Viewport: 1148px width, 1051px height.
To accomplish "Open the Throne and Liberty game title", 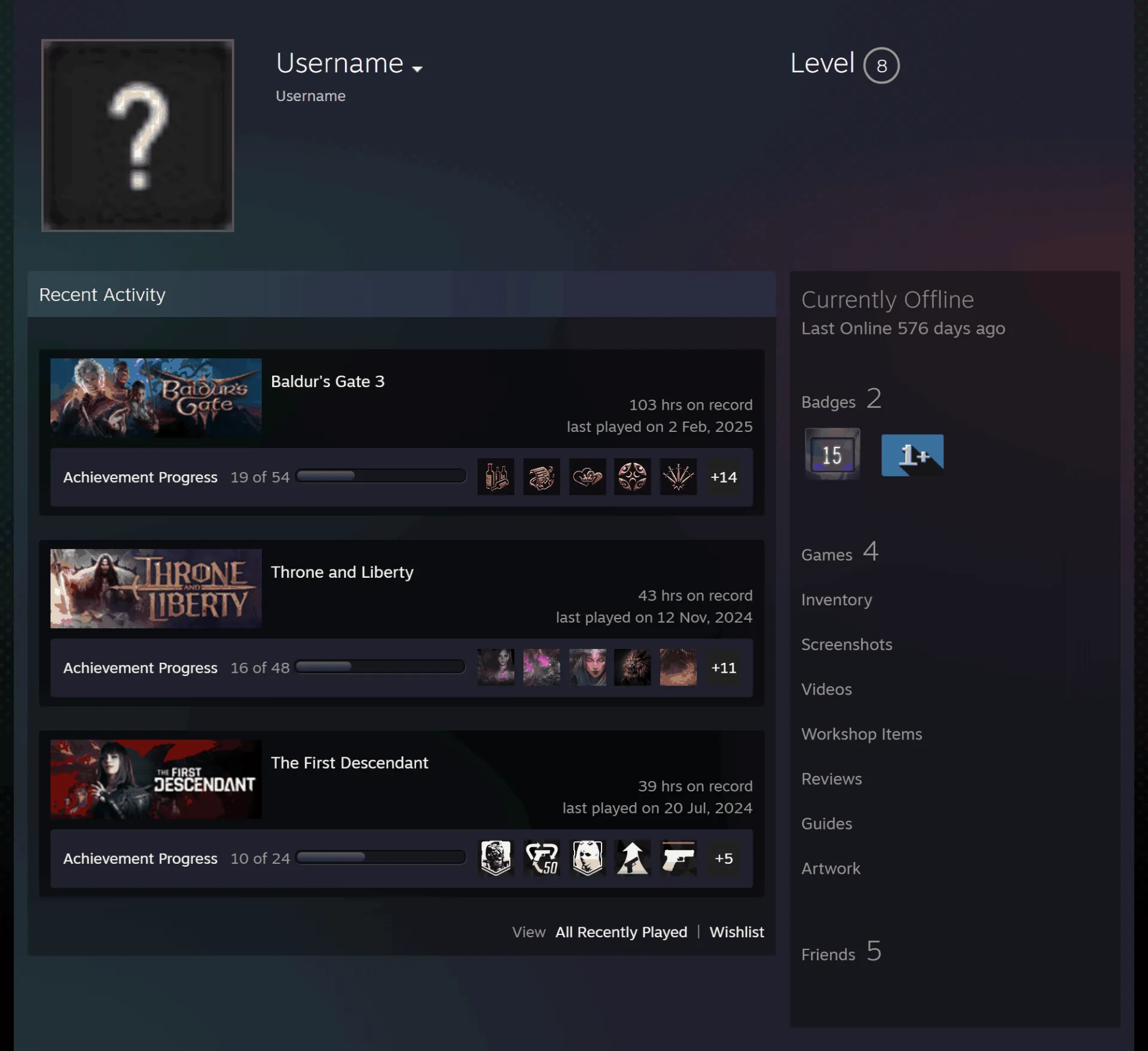I will (x=342, y=572).
